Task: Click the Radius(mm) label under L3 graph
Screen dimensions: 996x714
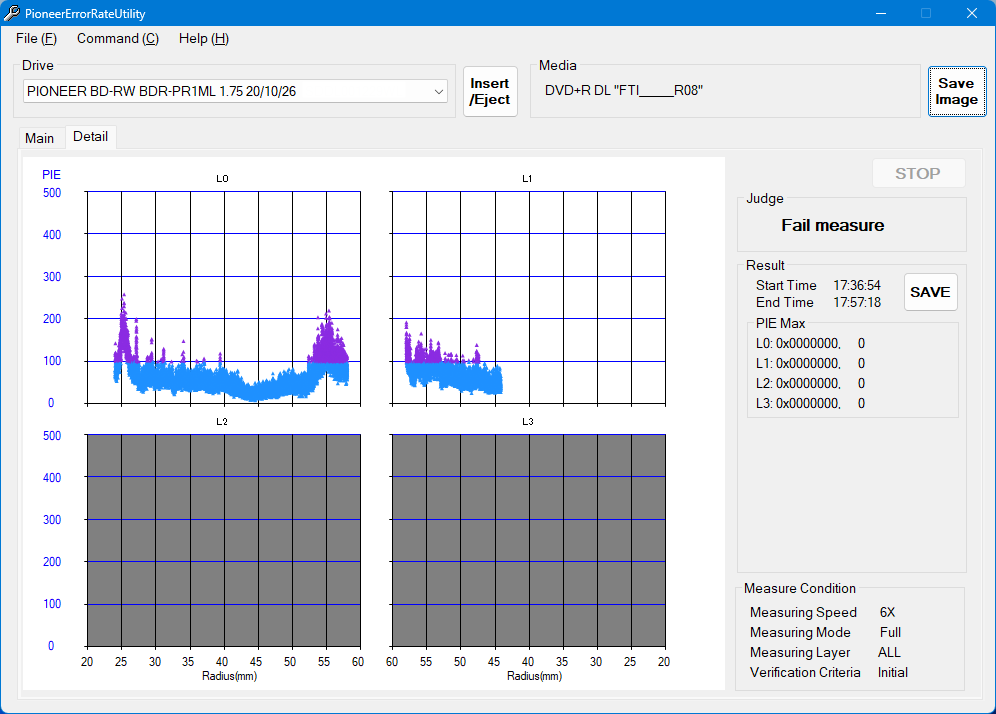Action: 534,676
